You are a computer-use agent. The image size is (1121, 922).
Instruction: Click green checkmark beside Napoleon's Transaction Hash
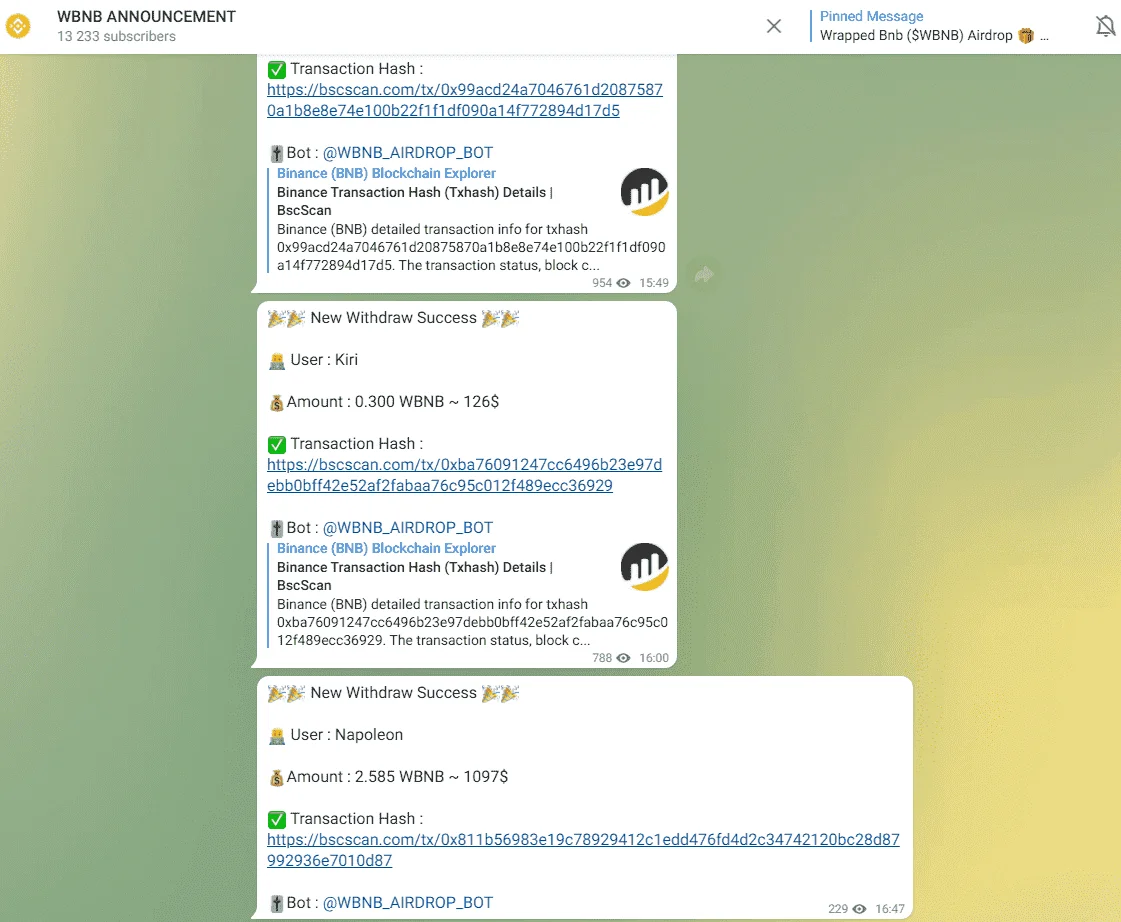277,820
